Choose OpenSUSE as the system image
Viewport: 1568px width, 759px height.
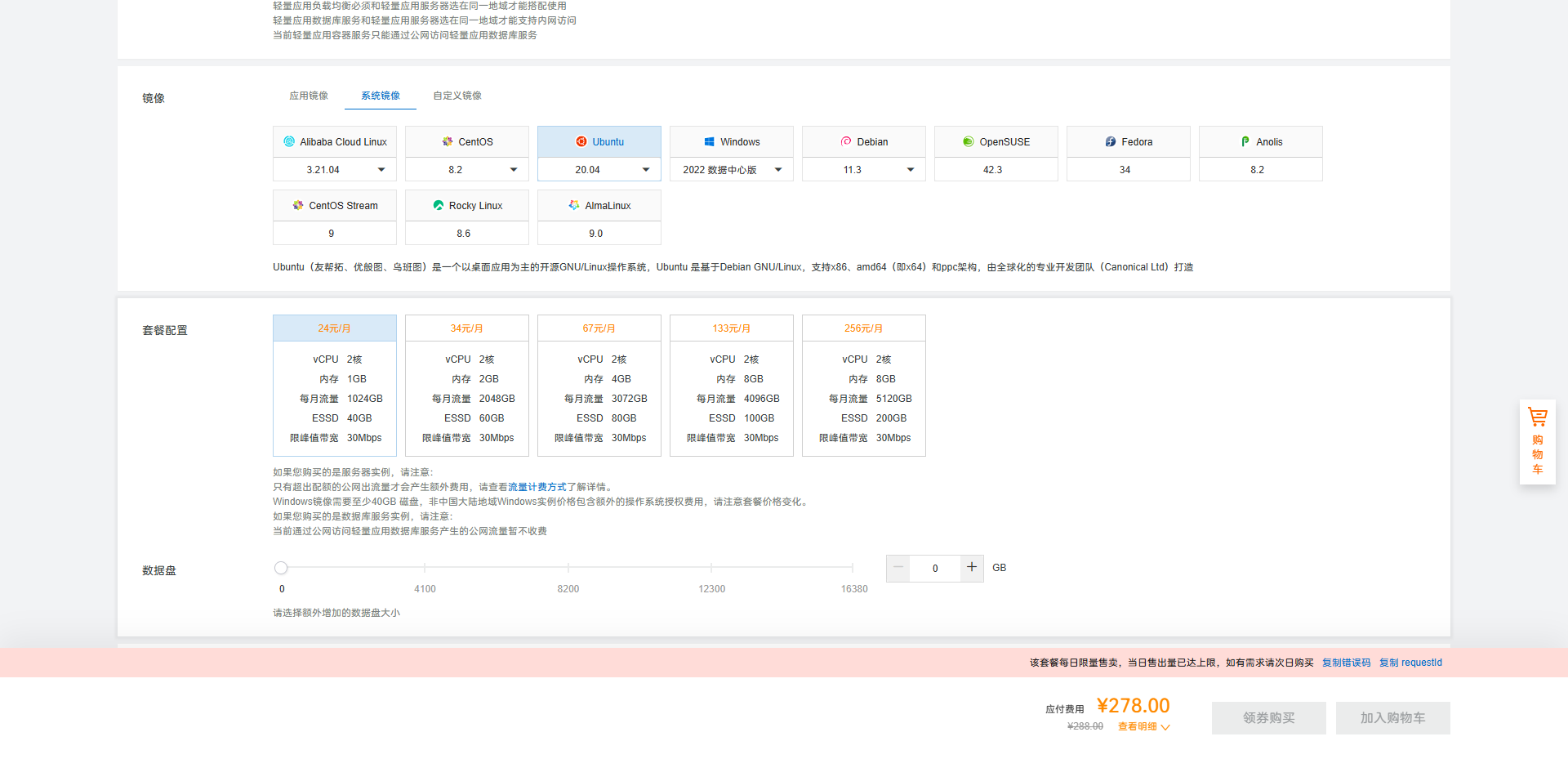[x=996, y=141]
